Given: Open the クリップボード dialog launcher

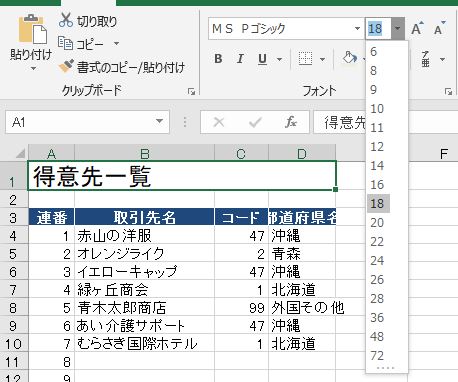Looking at the screenshot, I should pos(191,92).
